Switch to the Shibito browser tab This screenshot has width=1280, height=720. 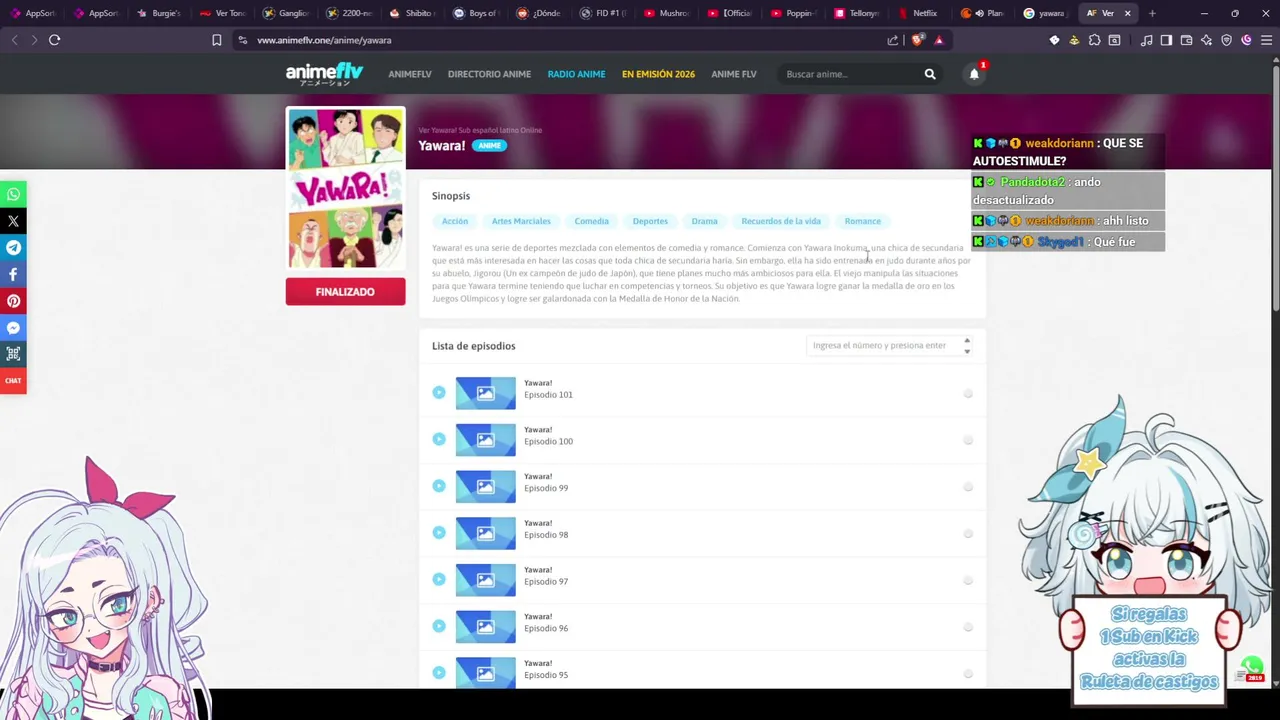(x=412, y=13)
